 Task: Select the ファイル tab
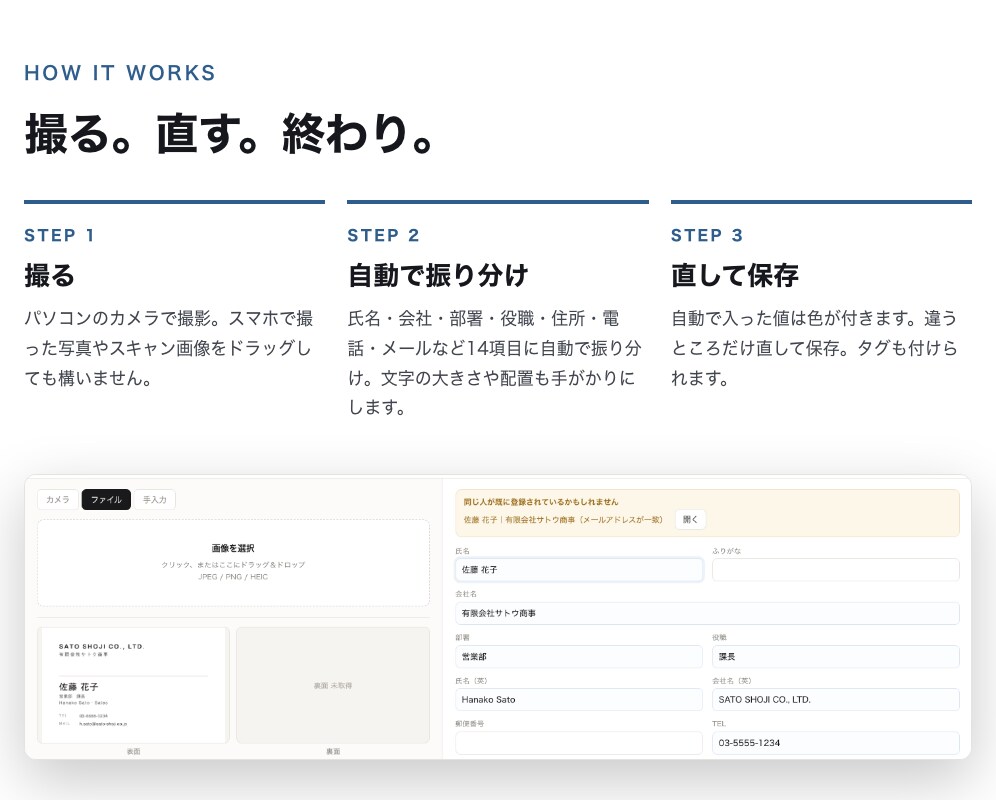tap(106, 499)
